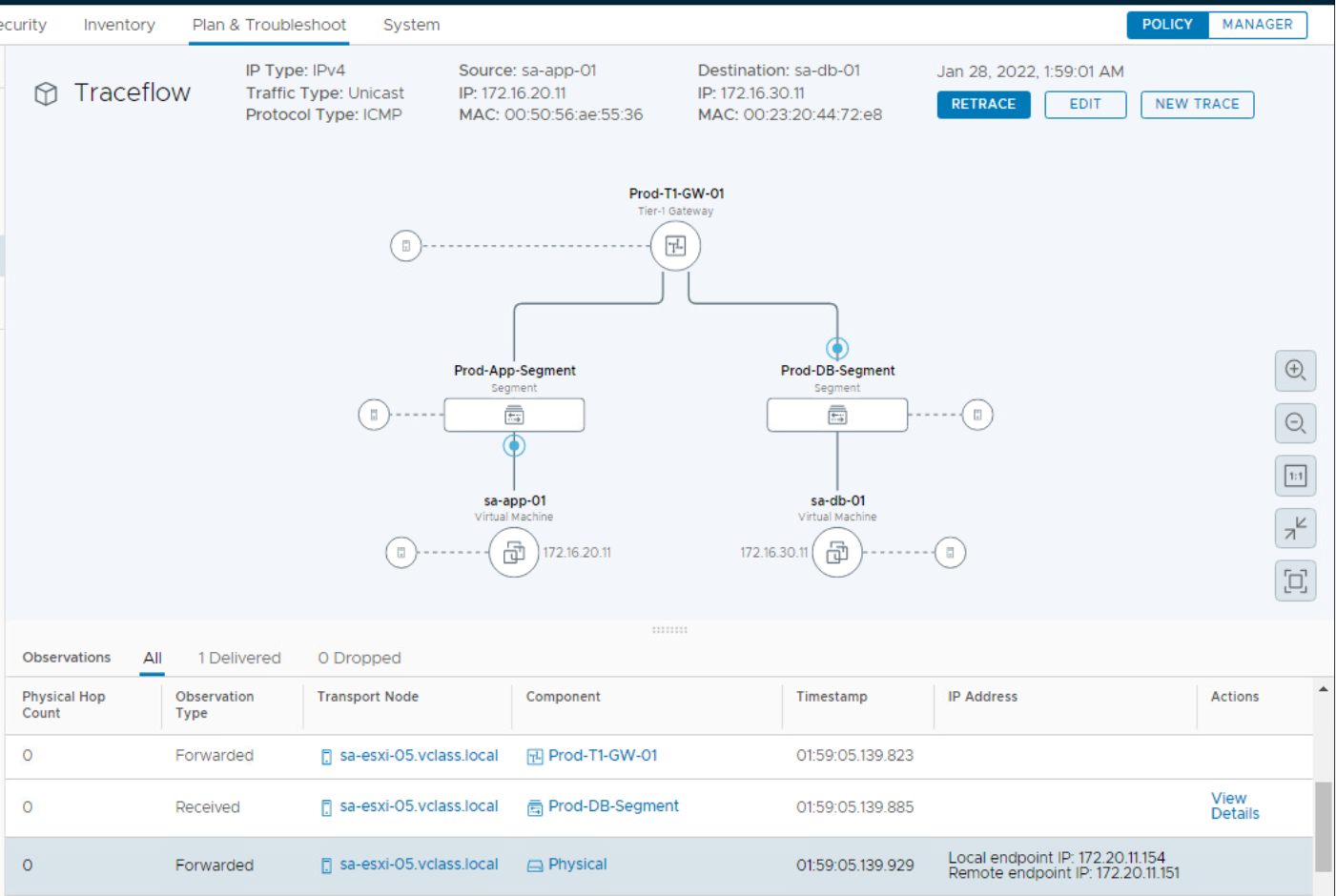This screenshot has width=1336, height=896.
Task: Click the fit-to-screen frame icon
Action: pyautogui.click(x=1295, y=580)
